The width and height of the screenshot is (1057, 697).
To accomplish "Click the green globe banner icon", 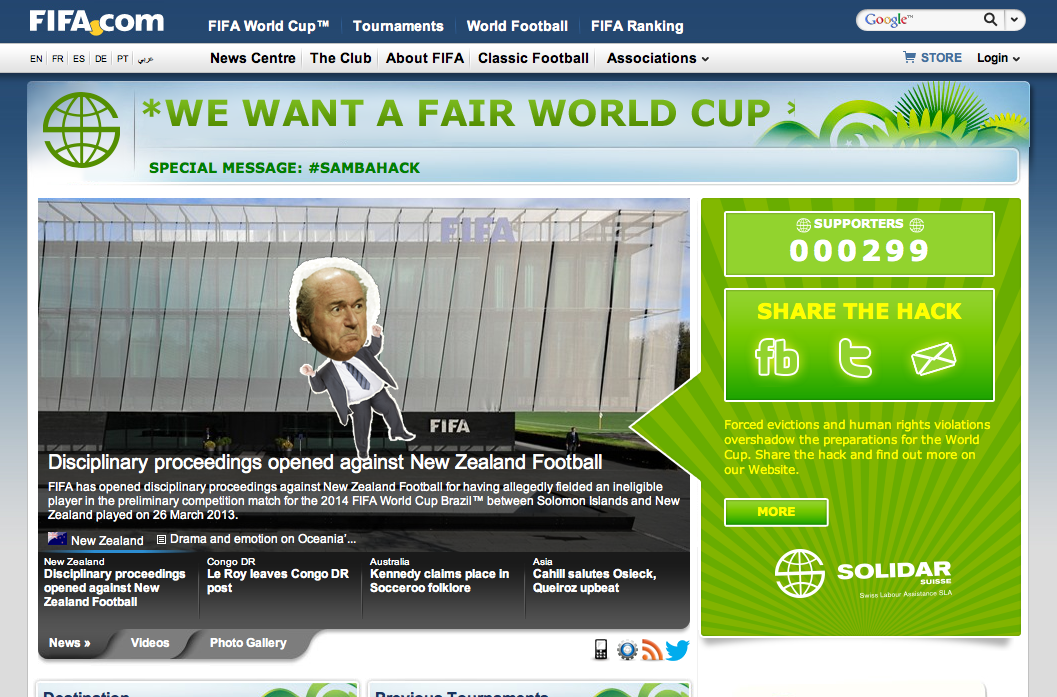I will (82, 129).
